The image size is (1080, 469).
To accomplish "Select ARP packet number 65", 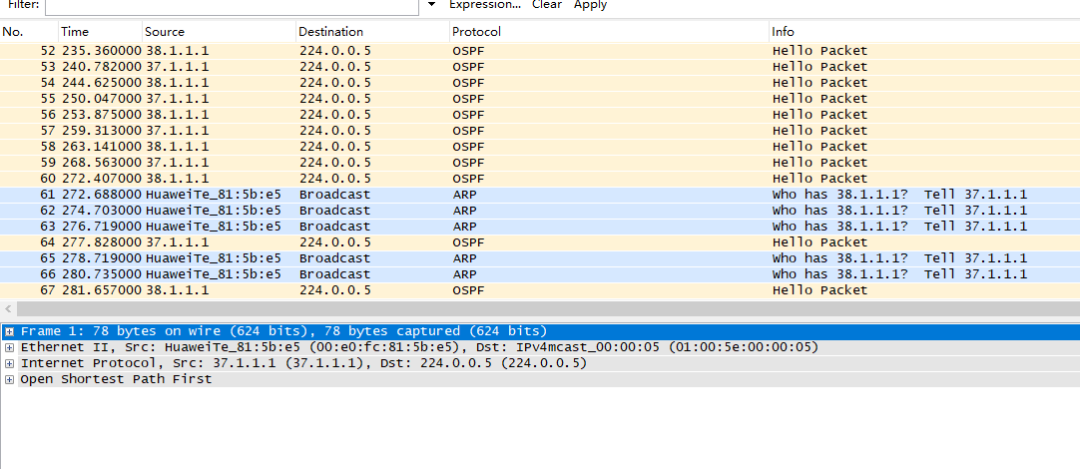I will click(x=540, y=258).
